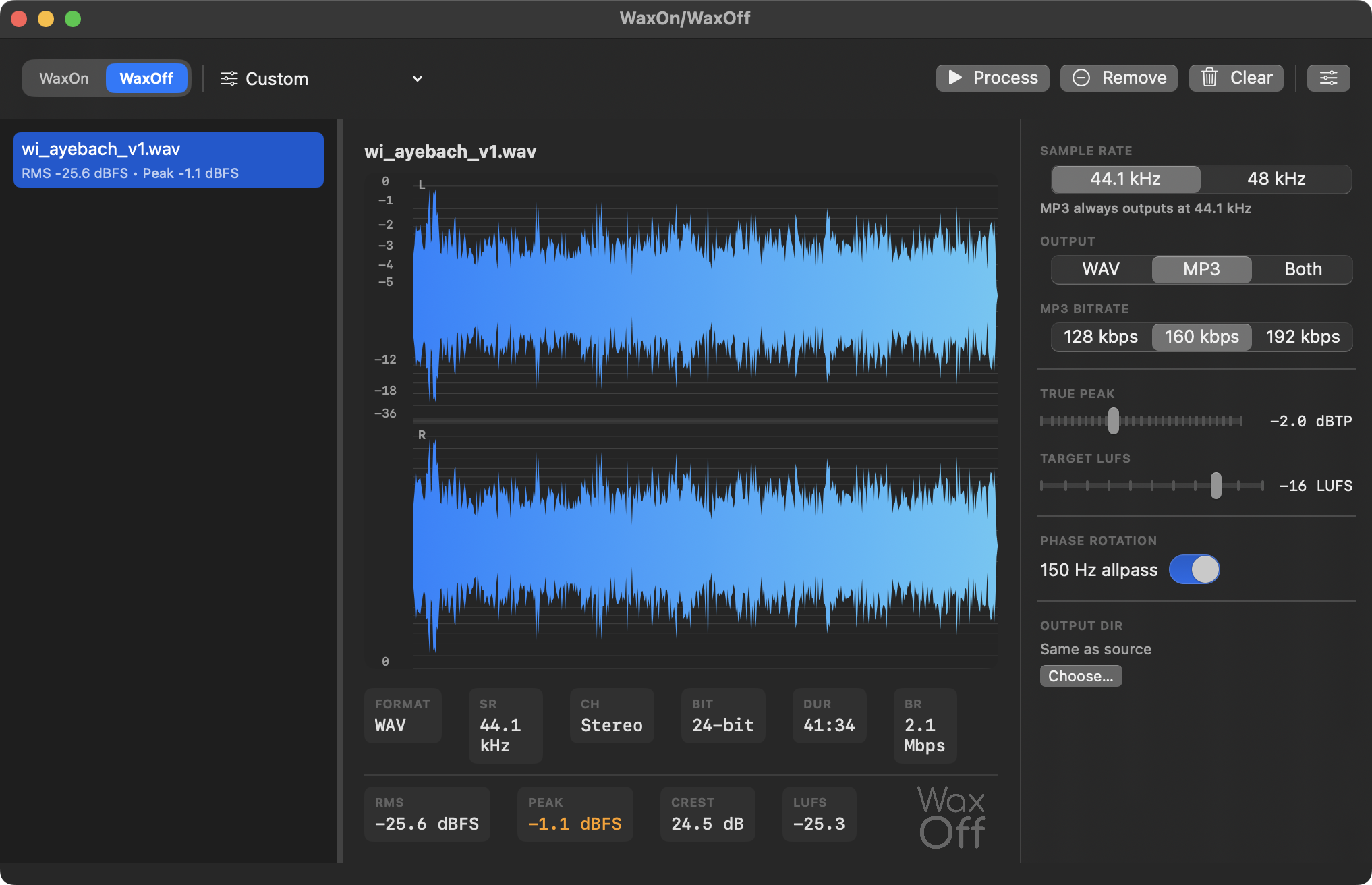Click the R channel waveform label
Image resolution: width=1372 pixels, height=885 pixels.
coord(421,435)
